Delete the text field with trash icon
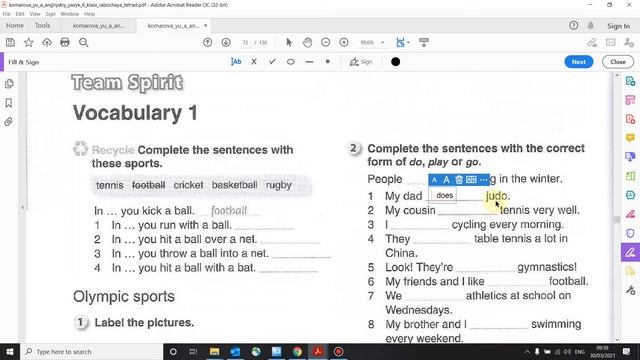Image resolution: width=640 pixels, height=360 pixels. [459, 180]
